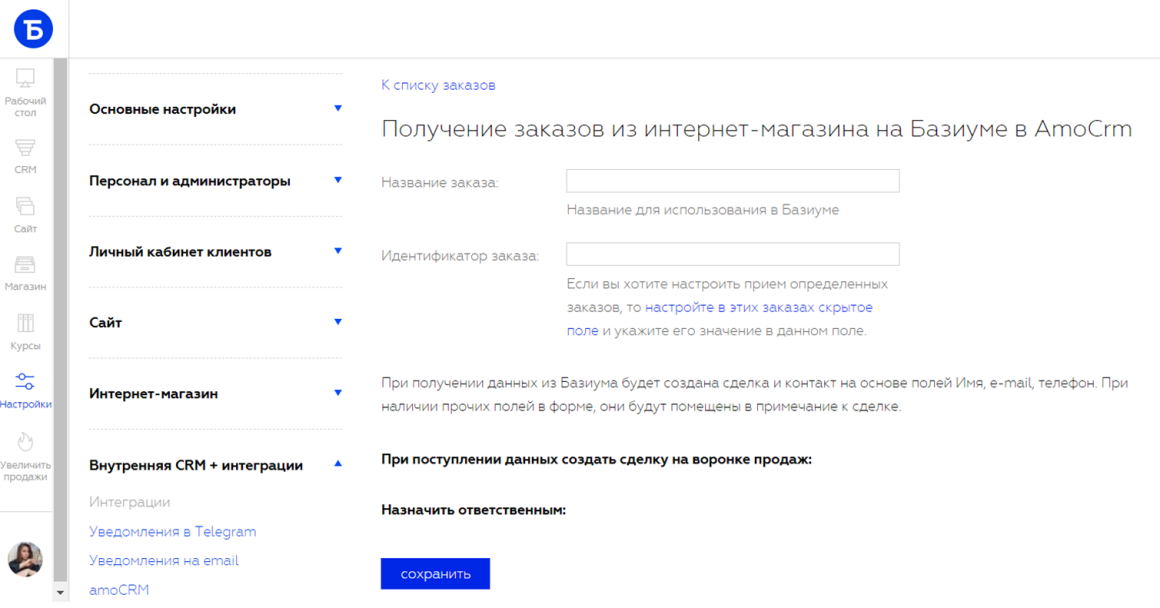
Task: Expand the Личный кабинет клиентов arrow
Action: click(x=338, y=251)
